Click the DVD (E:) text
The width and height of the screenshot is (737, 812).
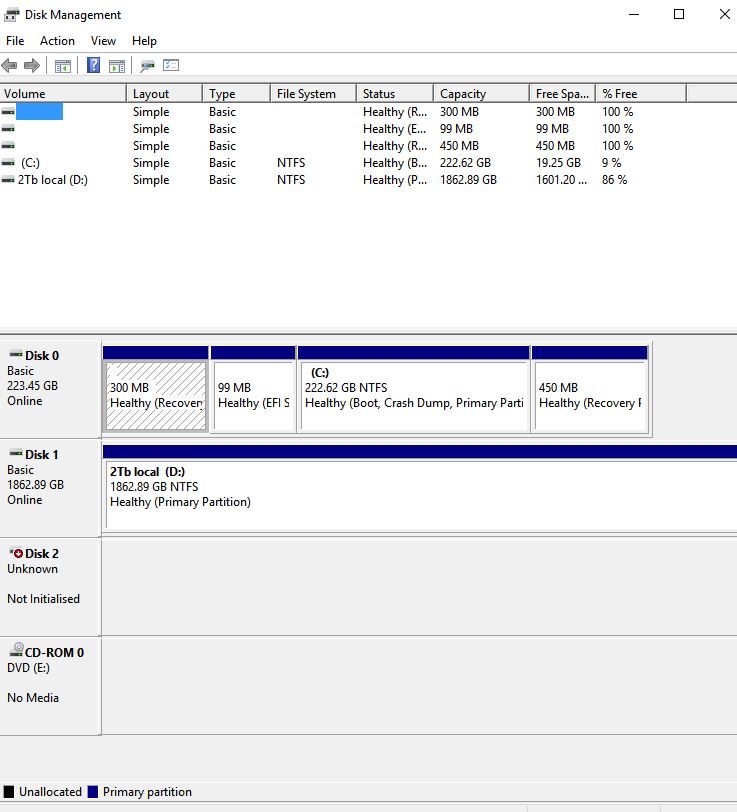click(x=28, y=668)
